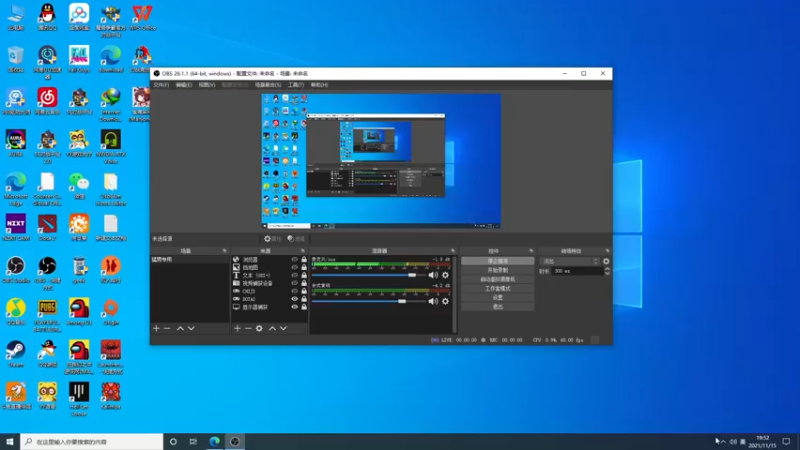Viewport: 800px width, 450px height.
Task: Click the 启动虚拟摄像机 button
Action: click(x=497, y=280)
